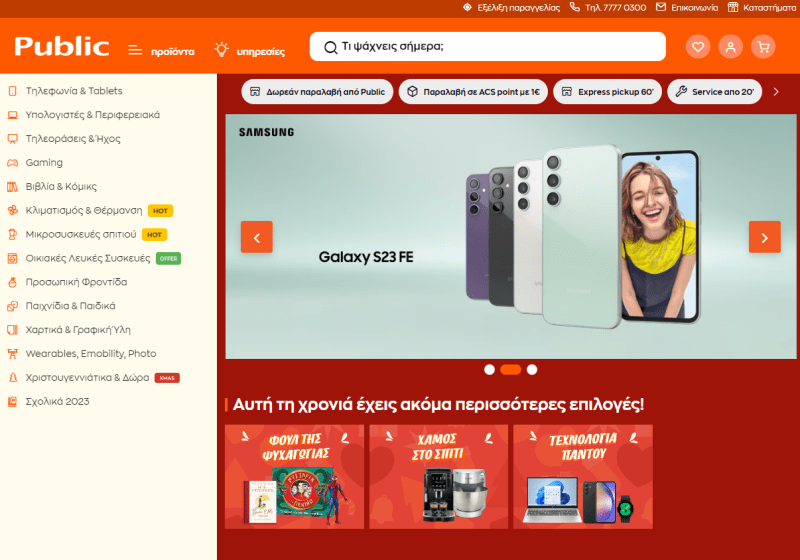Image resolution: width=800 pixels, height=560 pixels.
Task: Select the first carousel dot
Action: tap(489, 370)
